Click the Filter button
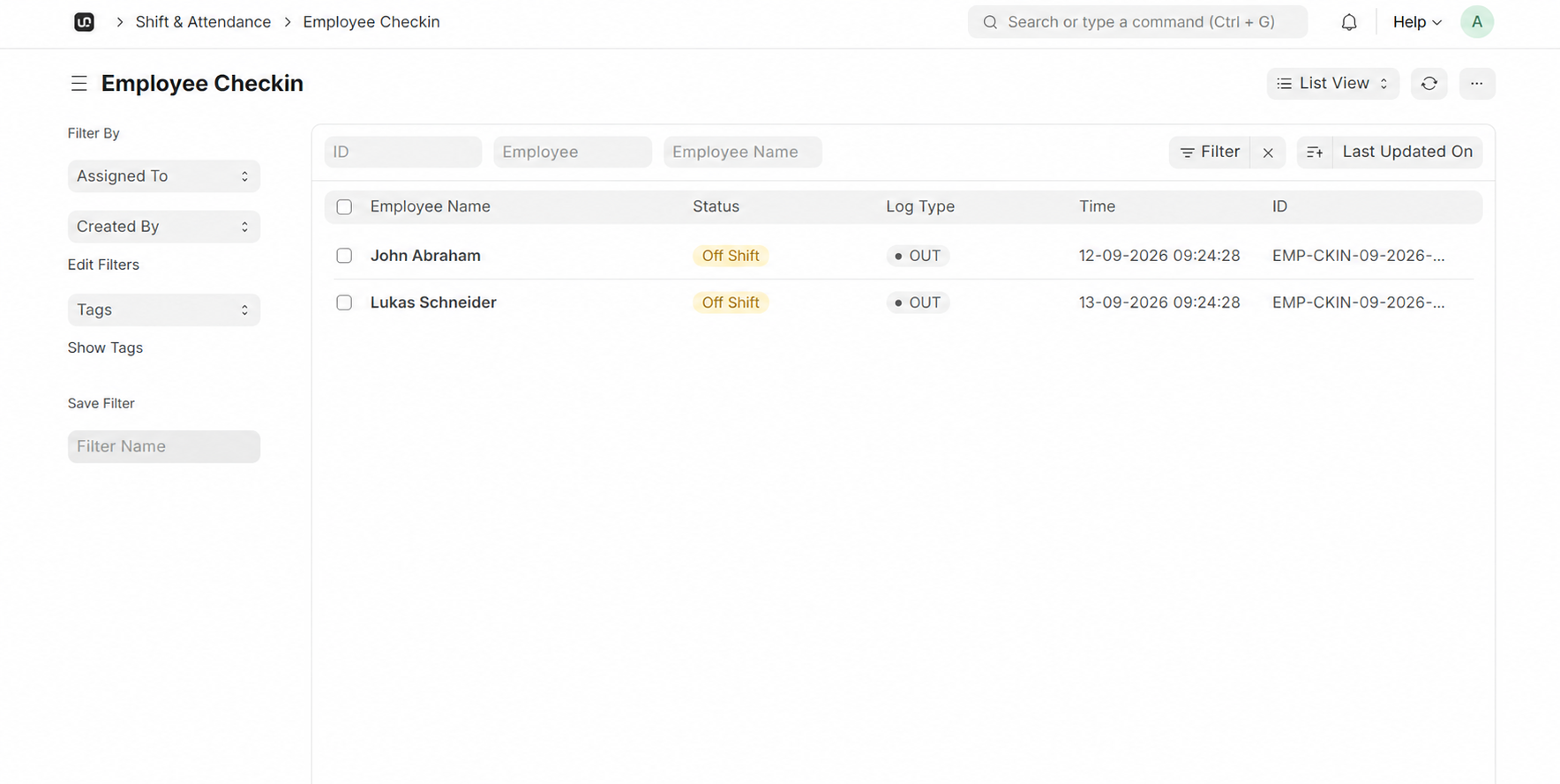Image resolution: width=1560 pixels, height=784 pixels. pyautogui.click(x=1210, y=153)
